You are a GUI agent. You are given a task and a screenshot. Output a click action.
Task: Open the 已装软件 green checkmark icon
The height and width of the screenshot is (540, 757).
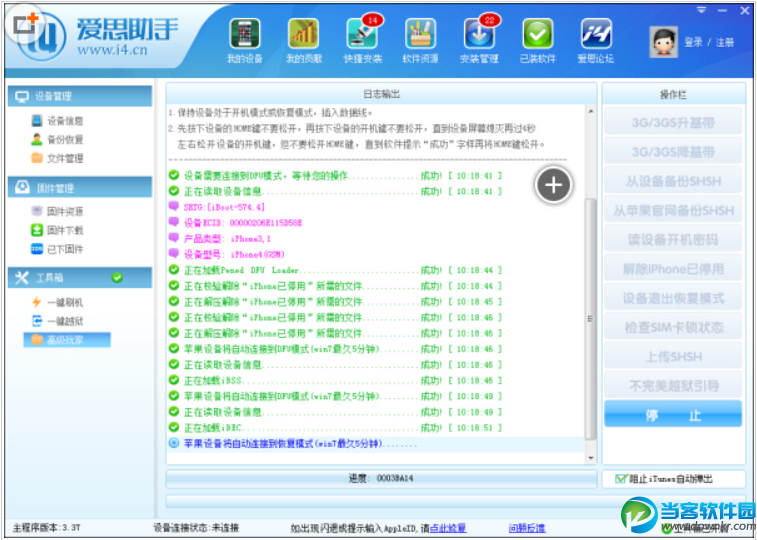pyautogui.click(x=538, y=41)
